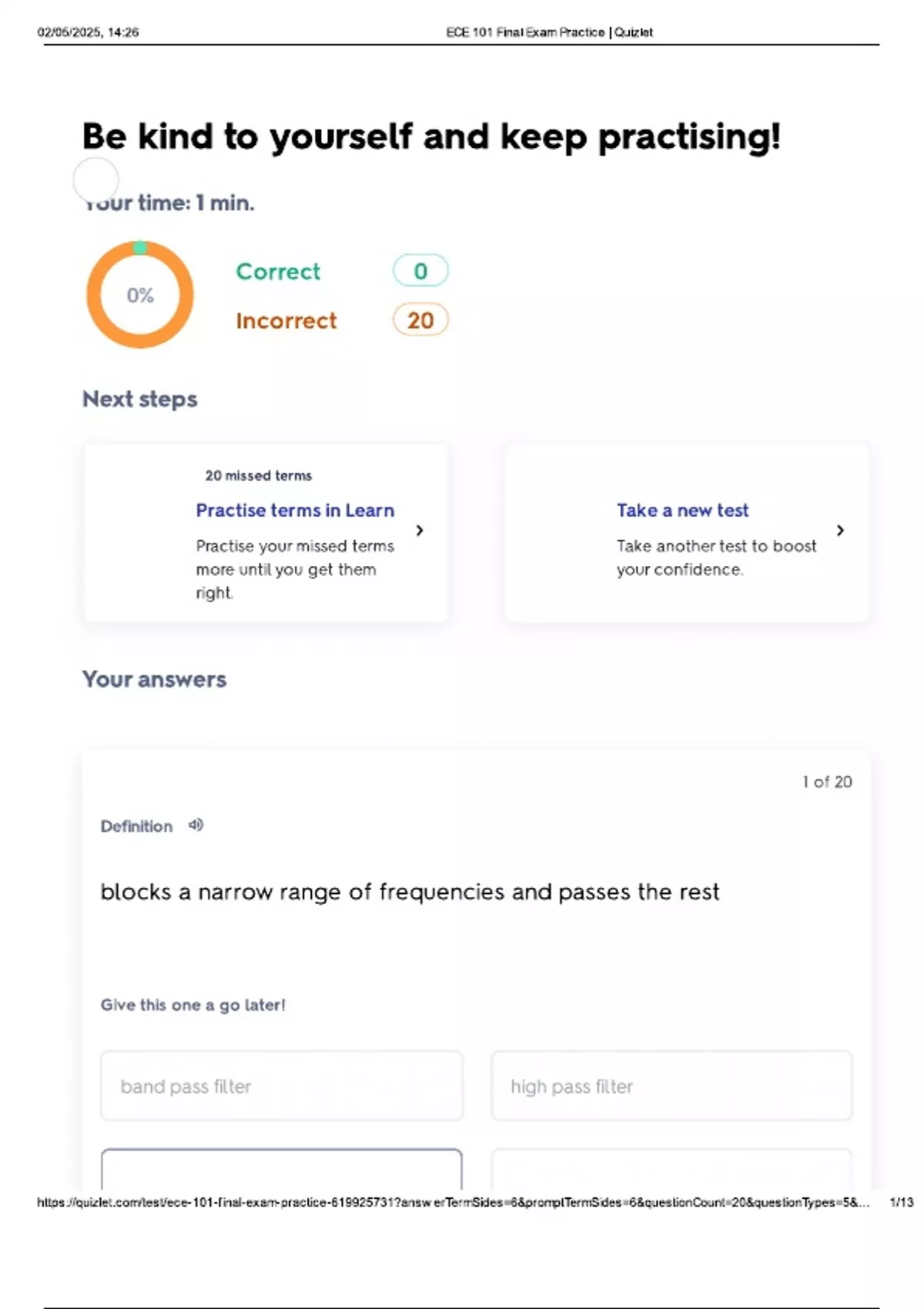Open the Take a new test link
The height and width of the screenshot is (1309, 924).
pos(682,511)
